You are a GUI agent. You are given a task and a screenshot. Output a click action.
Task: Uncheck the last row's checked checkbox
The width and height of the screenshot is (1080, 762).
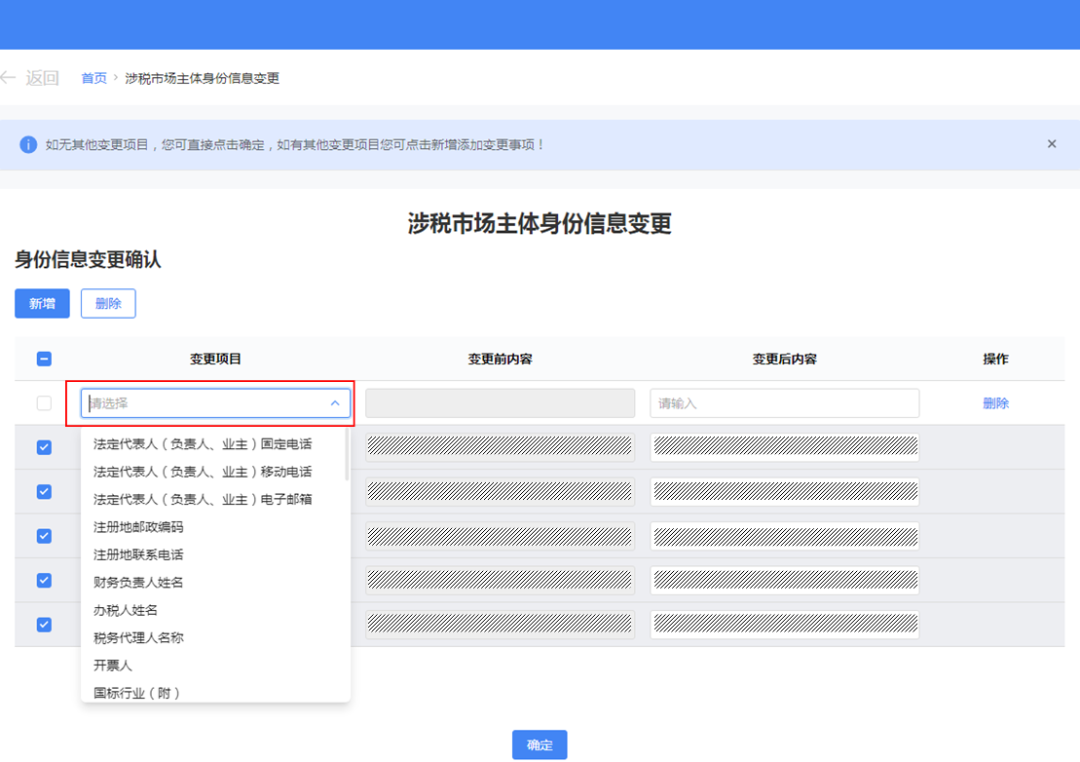click(x=44, y=624)
